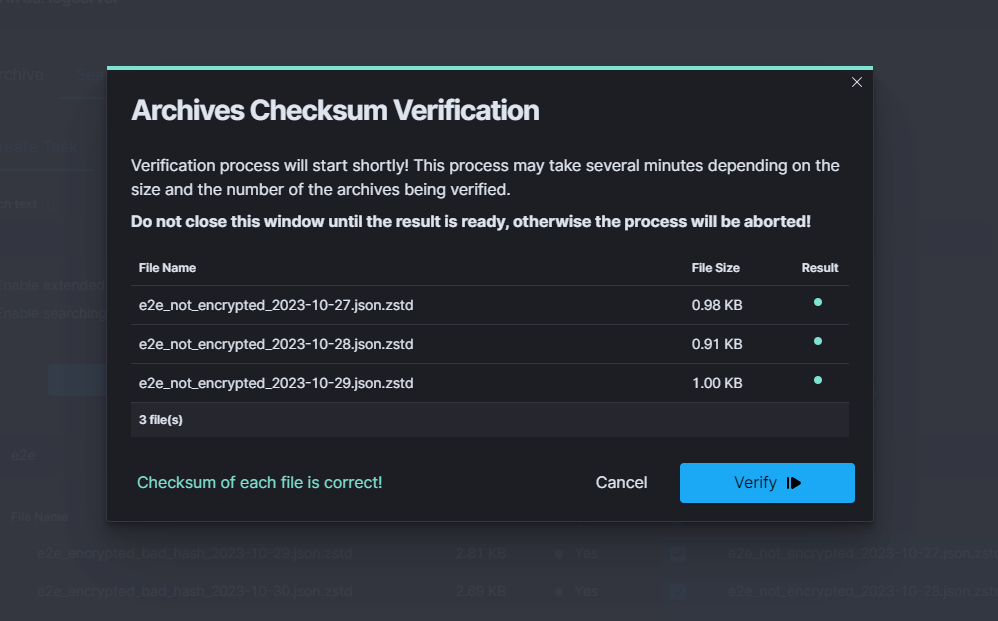This screenshot has height=621, width=998.
Task: Click the File Size column header
Action: pos(715,268)
